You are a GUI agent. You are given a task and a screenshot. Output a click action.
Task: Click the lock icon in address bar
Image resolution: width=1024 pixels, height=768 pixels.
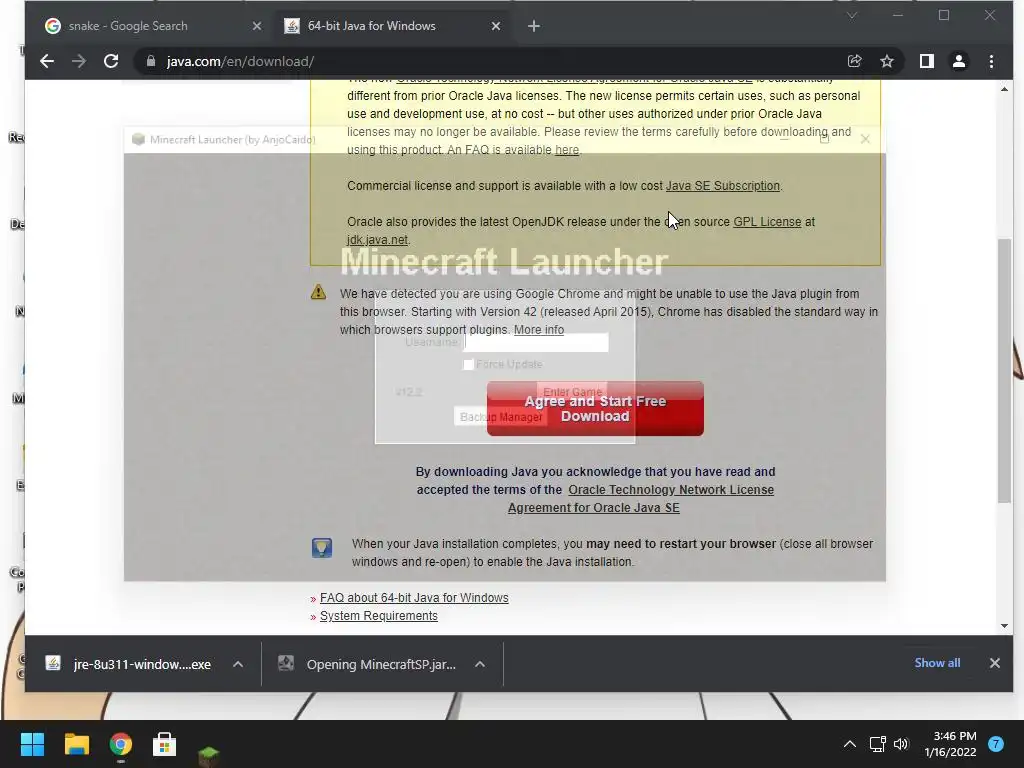pos(151,61)
